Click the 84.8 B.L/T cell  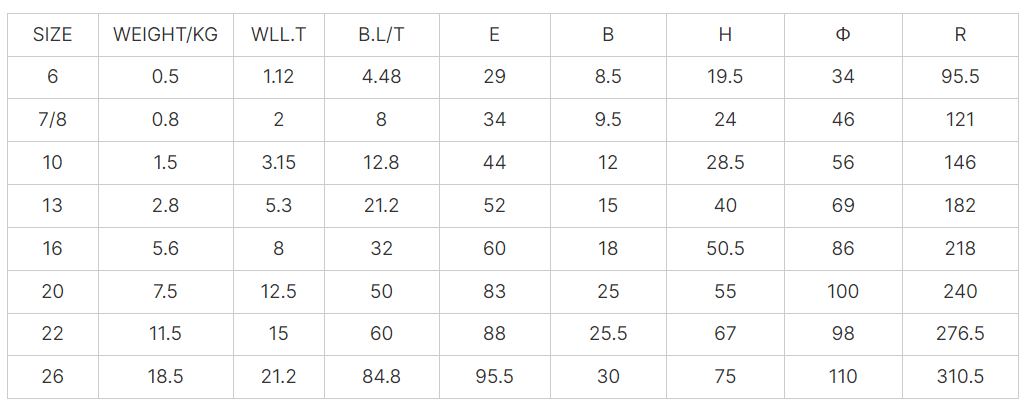click(x=381, y=377)
